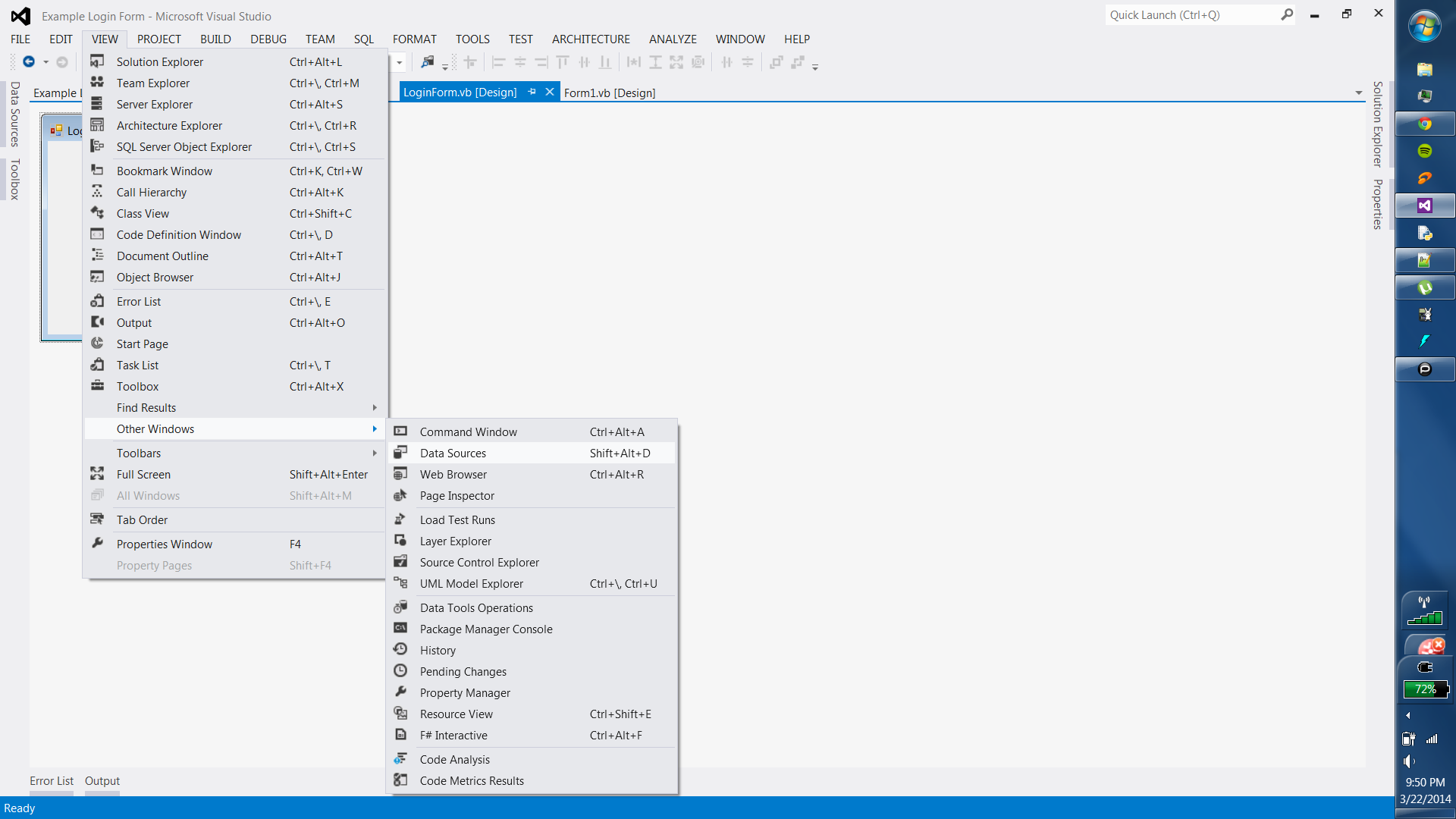Viewport: 1456px width, 819px height.
Task: Click the Team Explorer icon
Action: click(x=97, y=83)
